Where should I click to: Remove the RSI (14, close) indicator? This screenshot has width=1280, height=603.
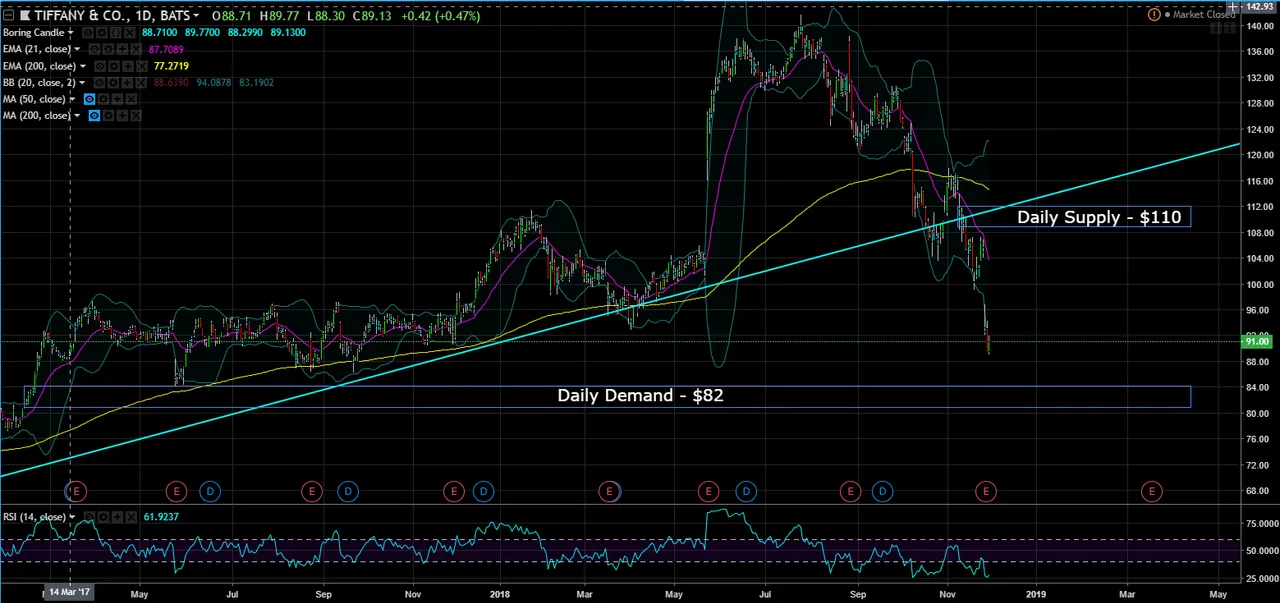[130, 517]
